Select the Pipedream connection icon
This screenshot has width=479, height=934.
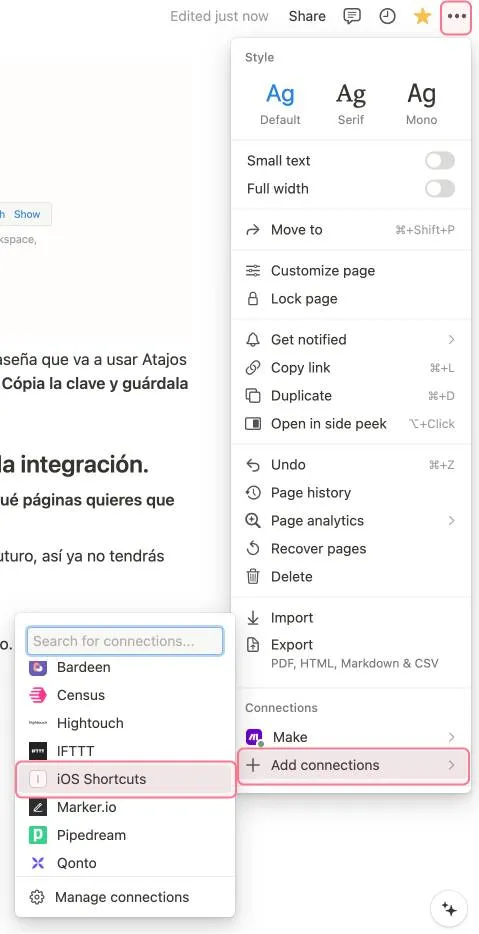[x=38, y=835]
